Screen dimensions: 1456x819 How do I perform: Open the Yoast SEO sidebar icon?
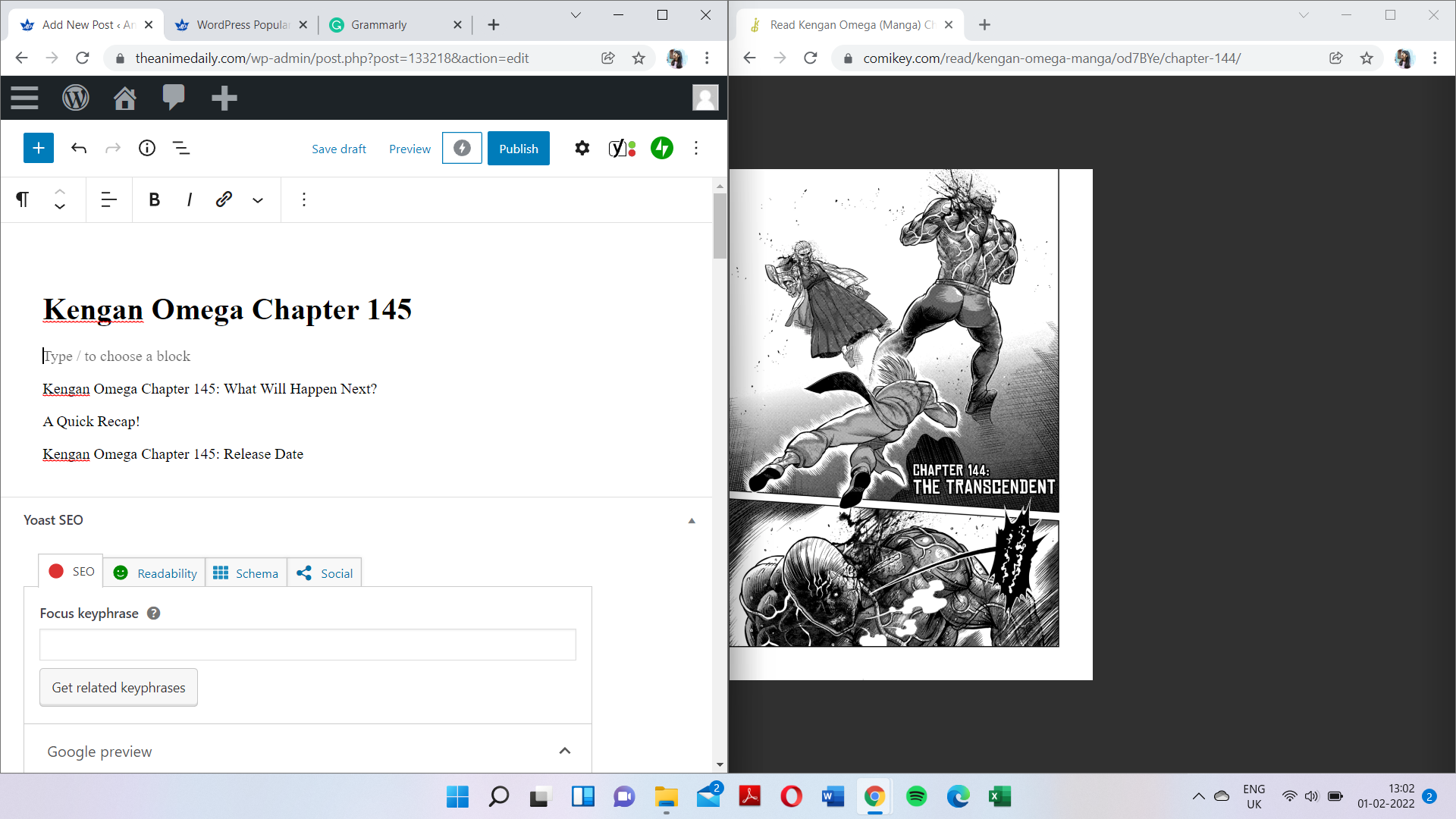tap(622, 148)
